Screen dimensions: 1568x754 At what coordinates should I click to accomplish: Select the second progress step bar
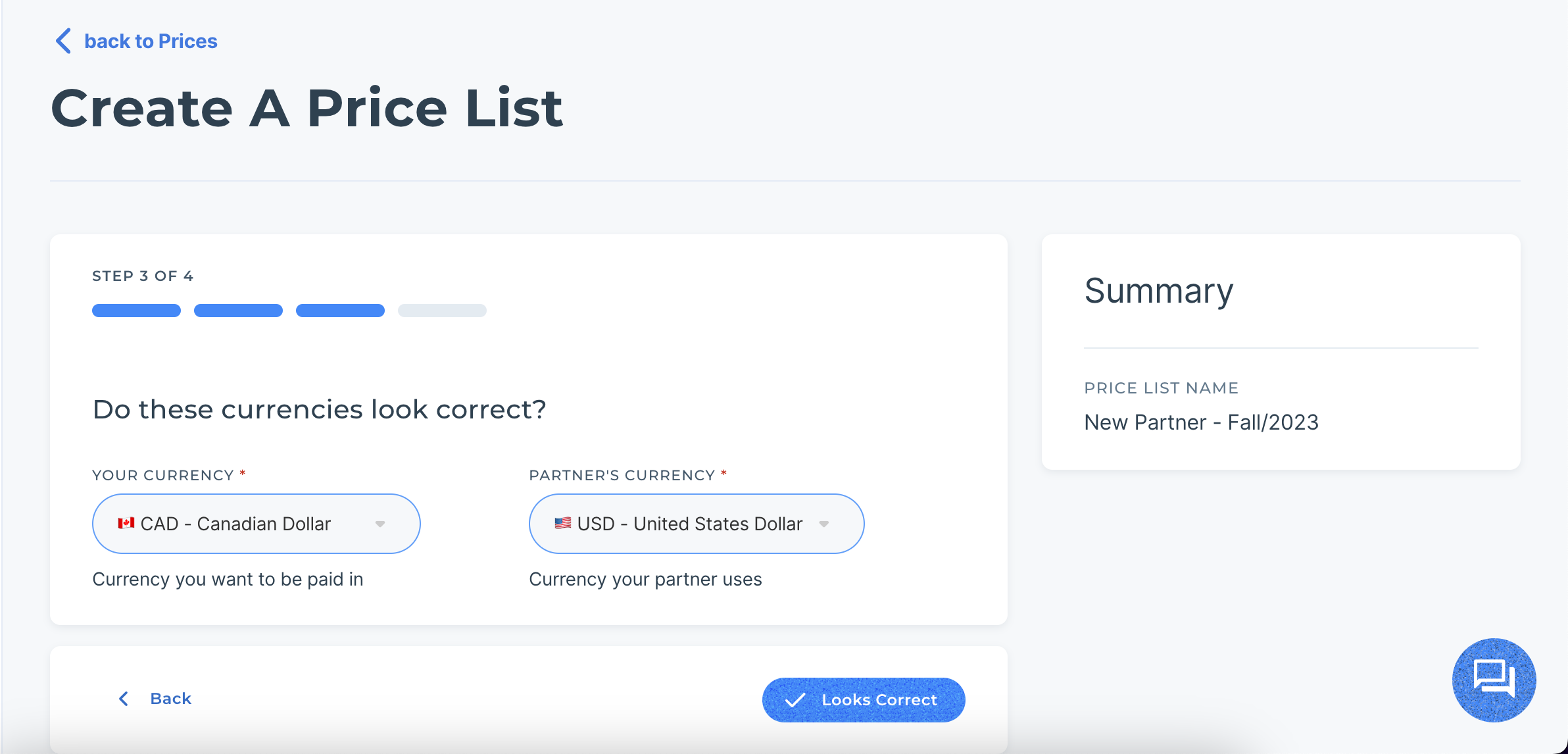tap(238, 311)
